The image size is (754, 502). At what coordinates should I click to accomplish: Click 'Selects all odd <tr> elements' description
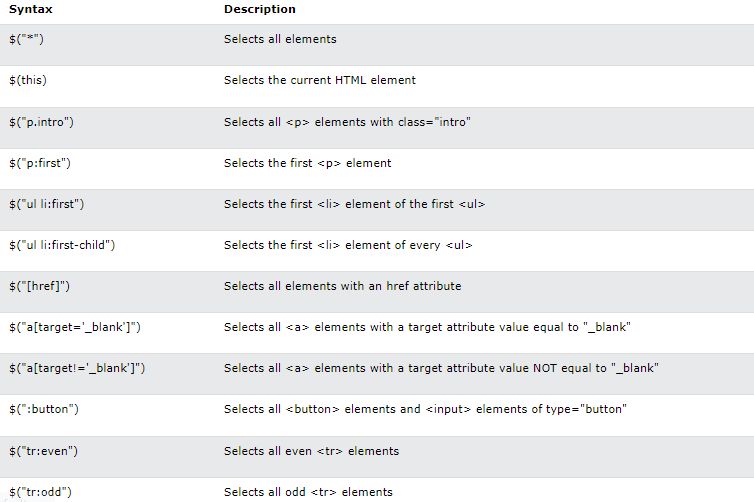(308, 492)
